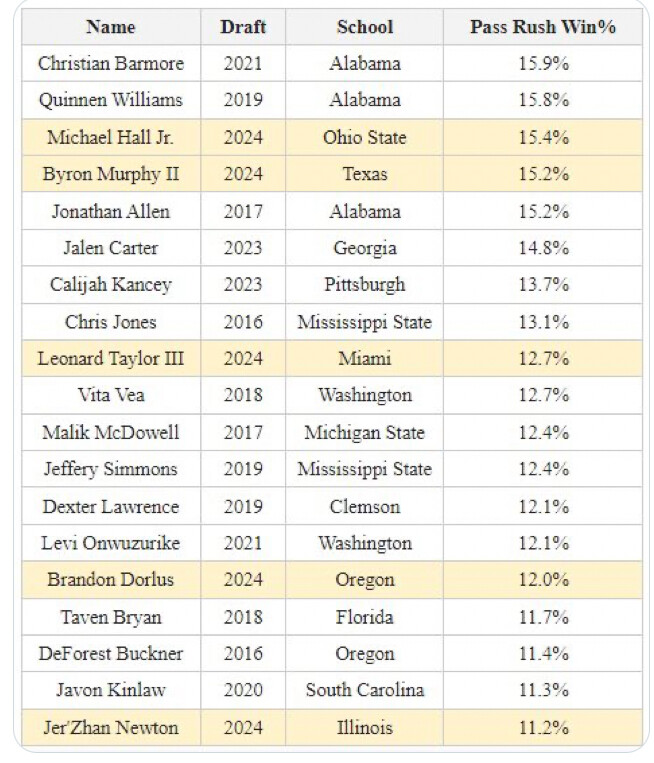Image resolution: width=654 pixels, height=763 pixels.
Task: Select Jonathan Allen's name
Action: 110,211
